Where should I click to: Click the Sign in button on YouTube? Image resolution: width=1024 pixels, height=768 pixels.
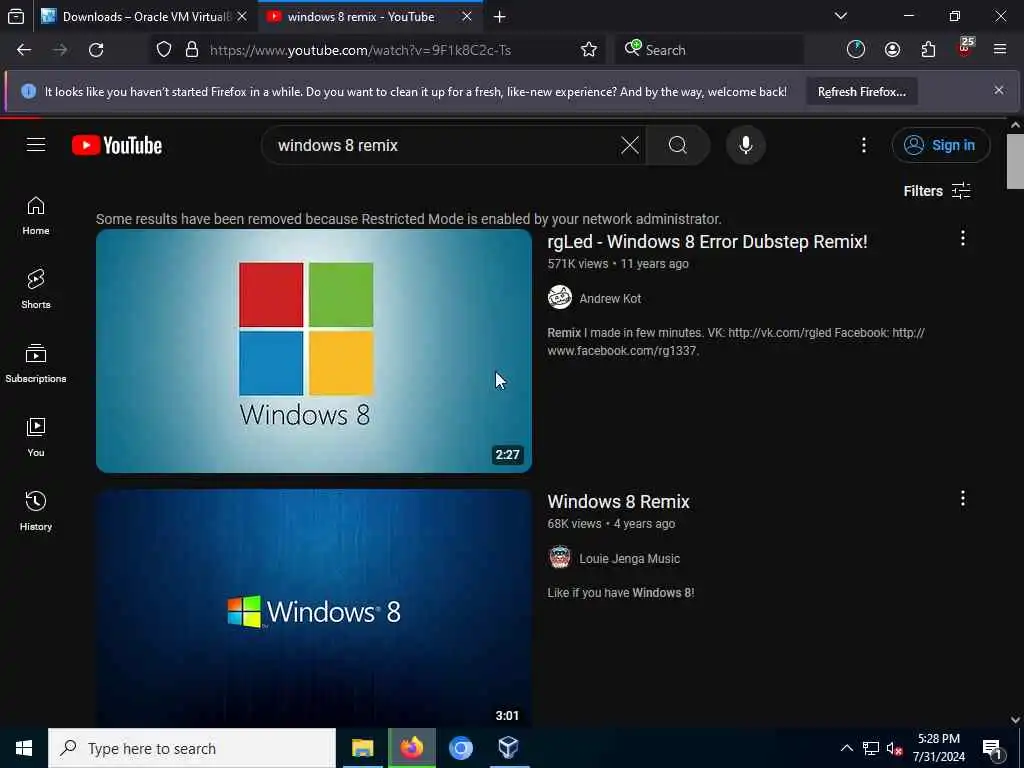[x=940, y=145]
